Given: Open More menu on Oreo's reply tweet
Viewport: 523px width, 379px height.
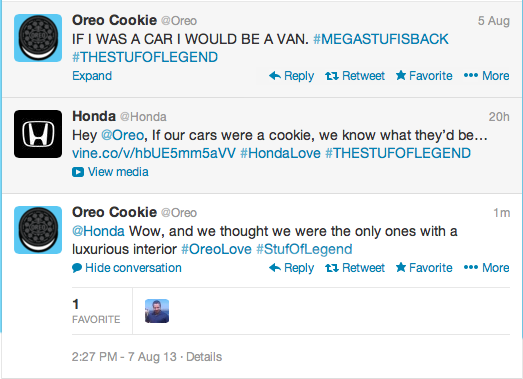Looking at the screenshot, I should coord(486,268).
